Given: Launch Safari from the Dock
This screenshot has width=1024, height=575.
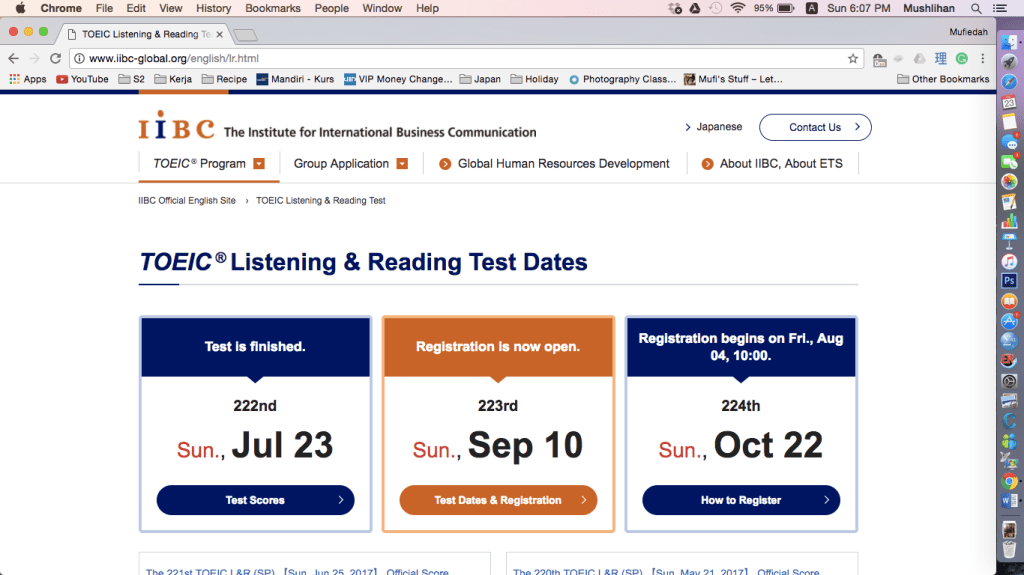Looking at the screenshot, I should 1009,82.
